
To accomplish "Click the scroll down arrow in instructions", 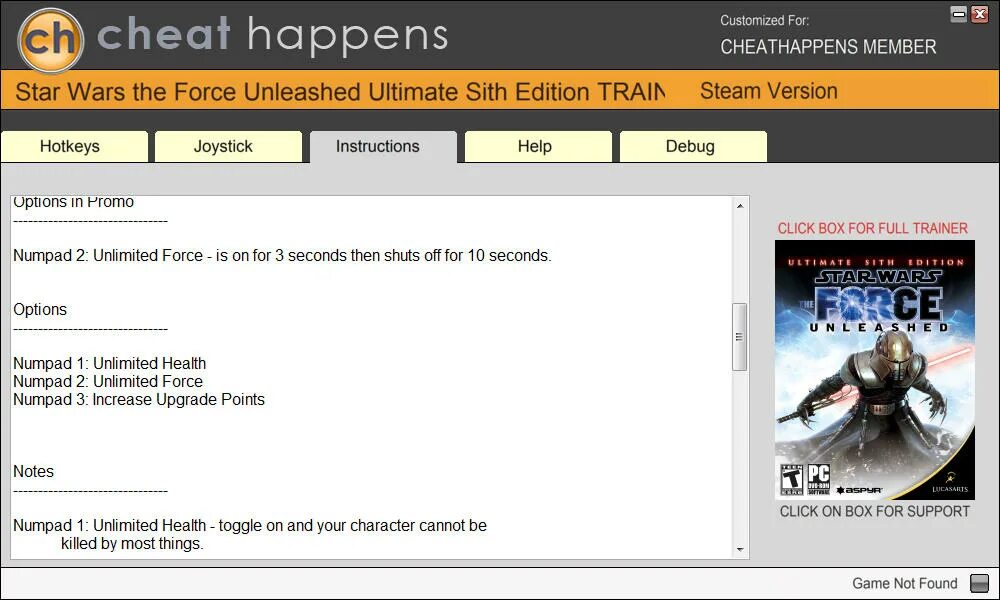I will (x=740, y=549).
